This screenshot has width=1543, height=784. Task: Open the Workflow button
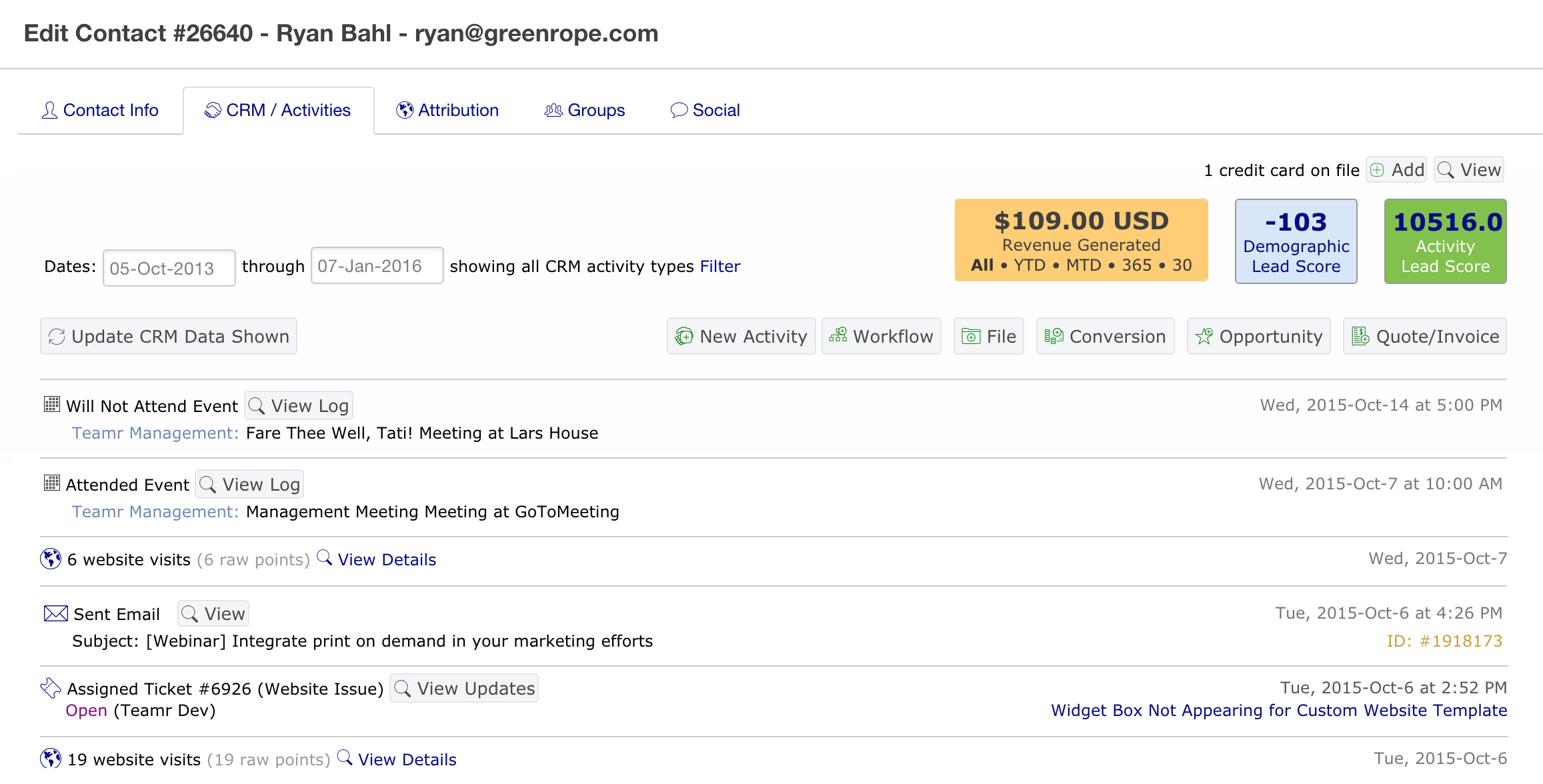(x=882, y=337)
